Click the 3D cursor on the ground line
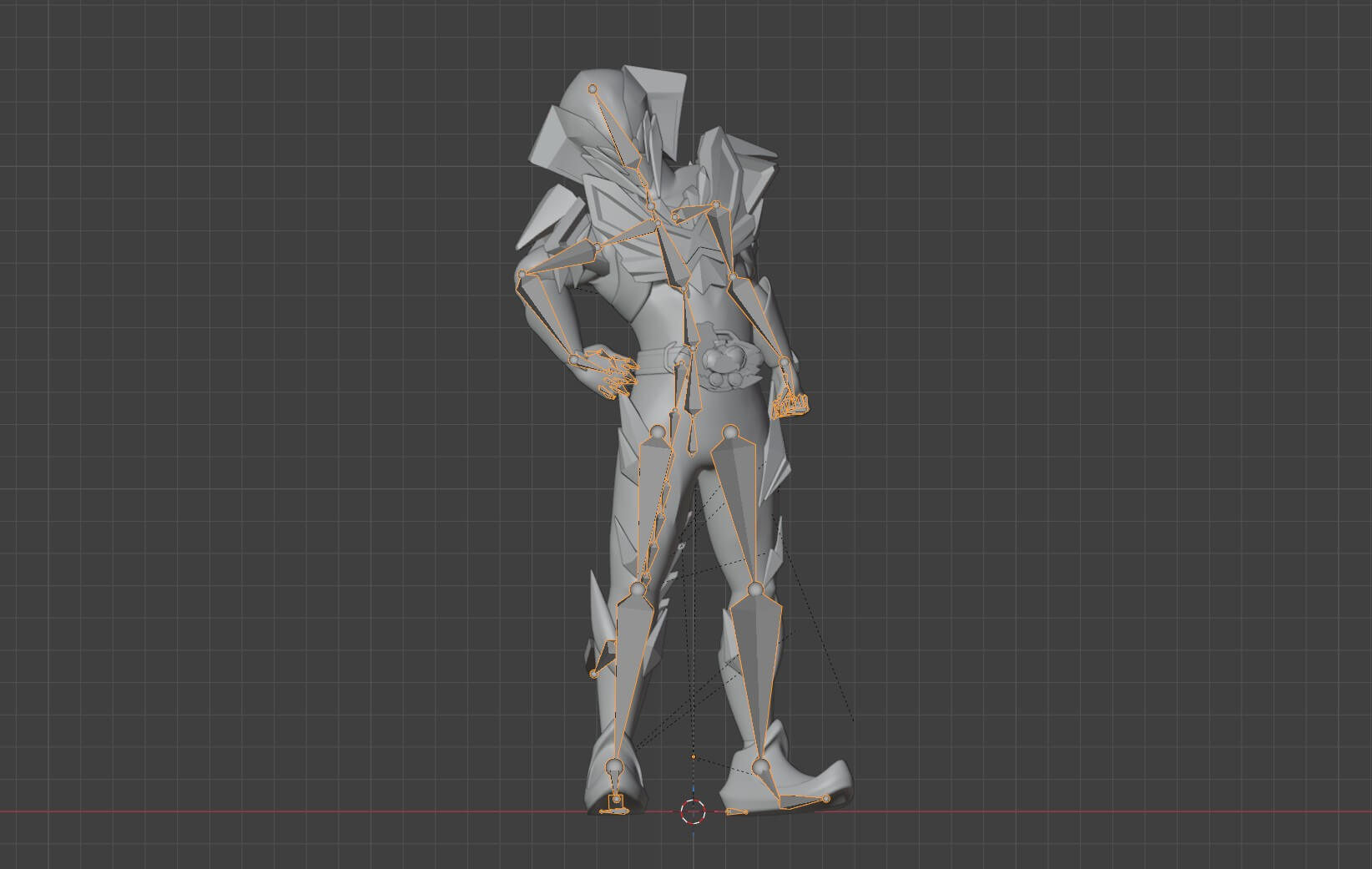 tap(694, 811)
